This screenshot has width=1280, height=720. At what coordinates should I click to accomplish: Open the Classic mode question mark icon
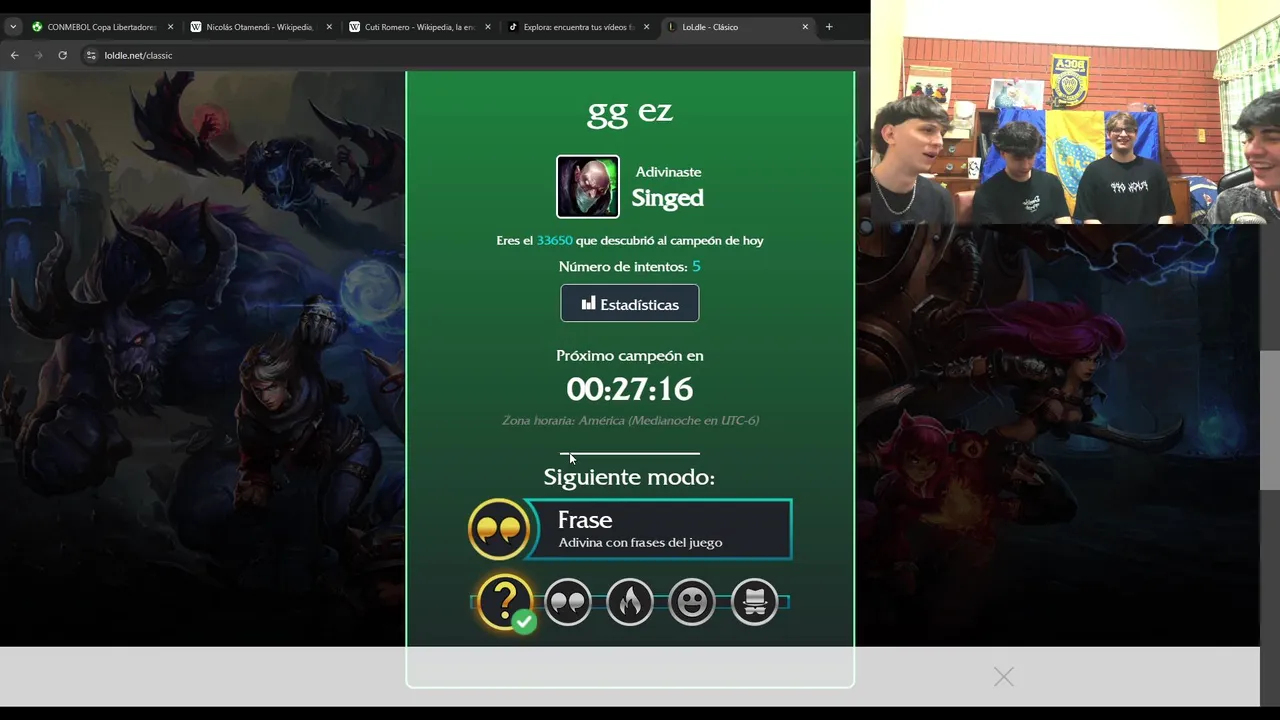coord(505,602)
